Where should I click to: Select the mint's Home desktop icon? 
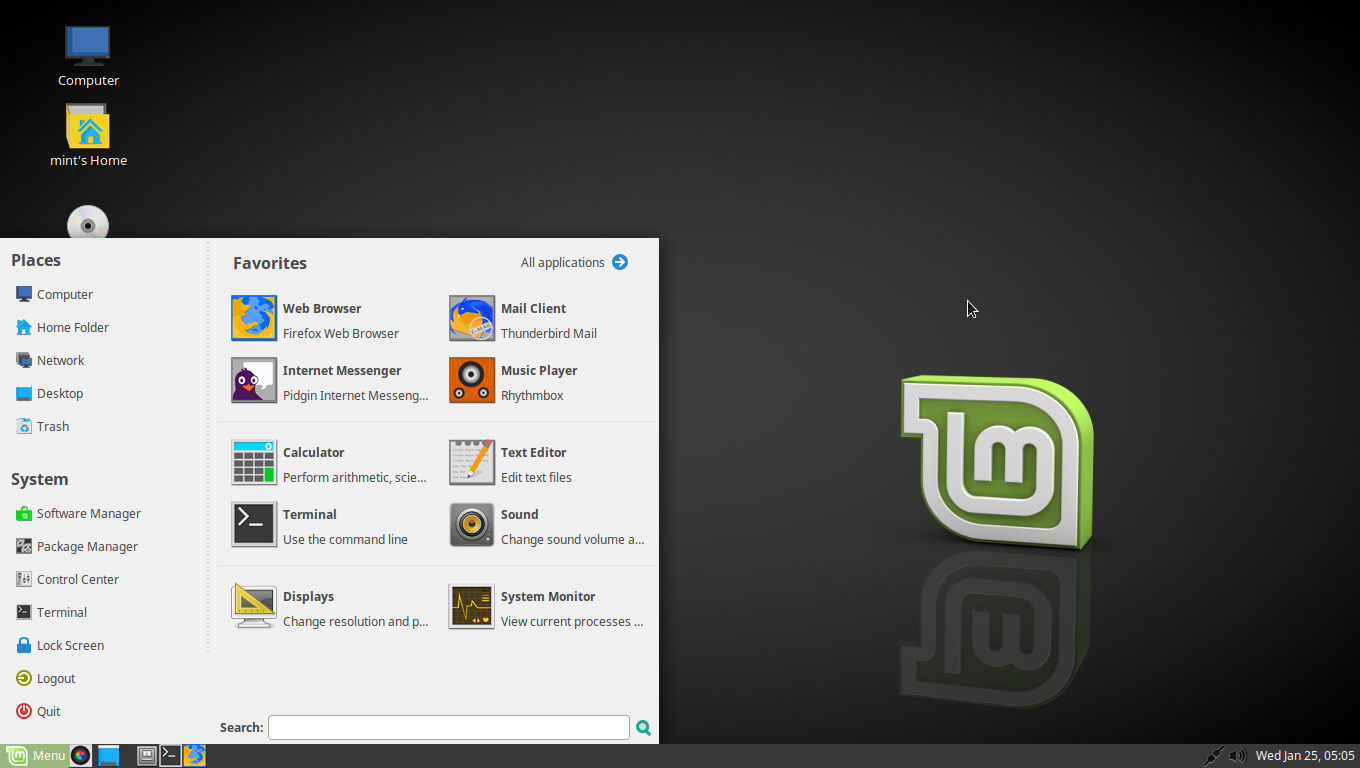point(88,136)
